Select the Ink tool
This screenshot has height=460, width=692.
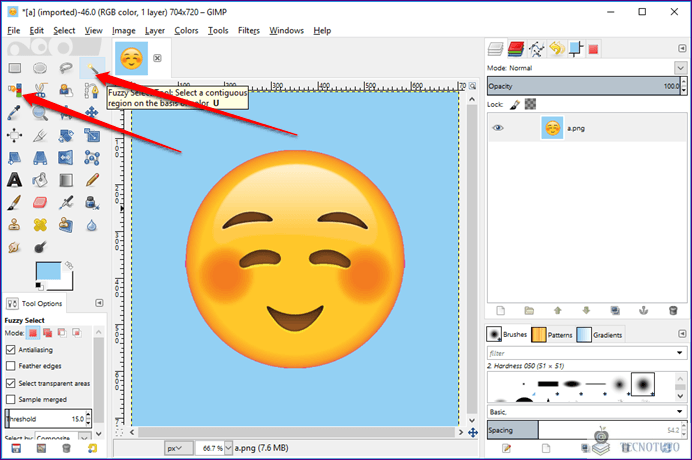(x=92, y=203)
